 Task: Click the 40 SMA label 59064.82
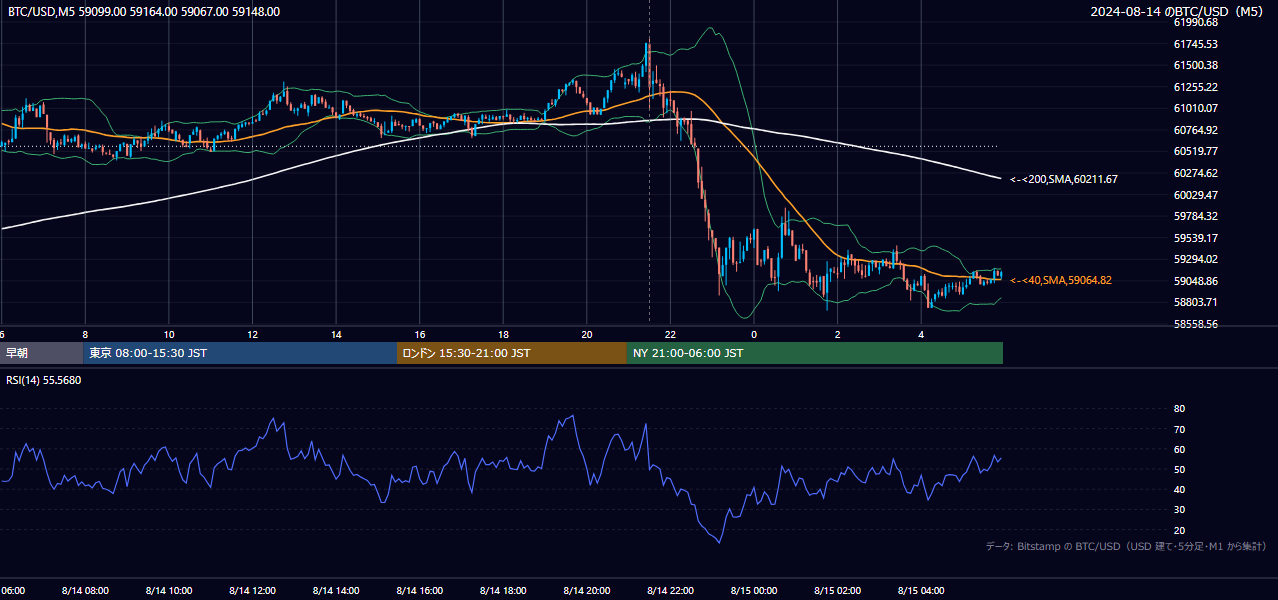click(x=1061, y=280)
